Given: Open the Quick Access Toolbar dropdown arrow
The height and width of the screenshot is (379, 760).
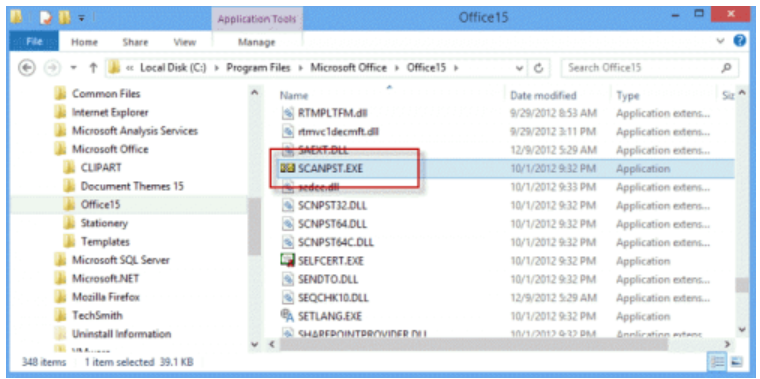Looking at the screenshot, I should (x=81, y=18).
